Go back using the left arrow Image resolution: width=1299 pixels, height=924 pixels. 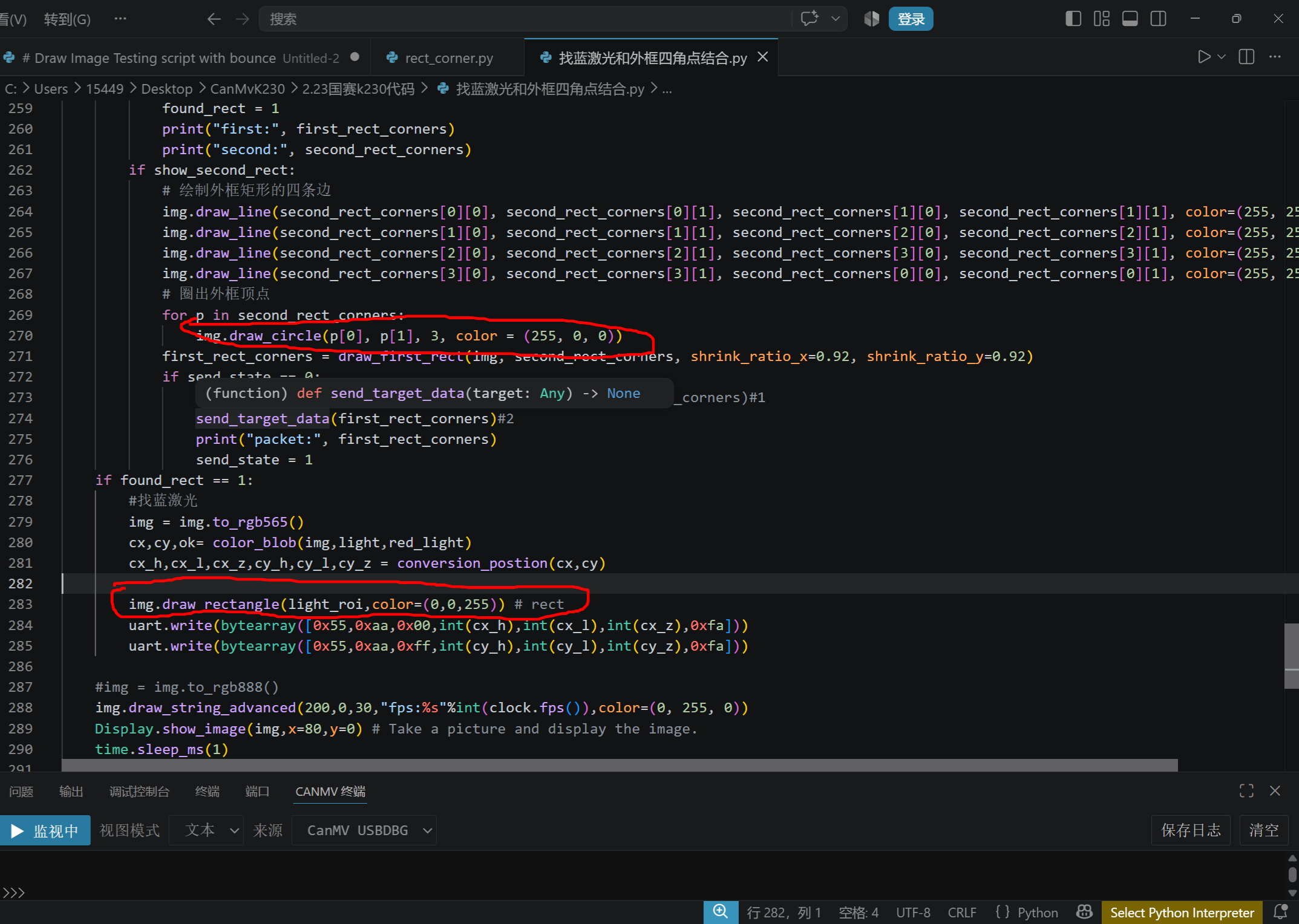214,19
